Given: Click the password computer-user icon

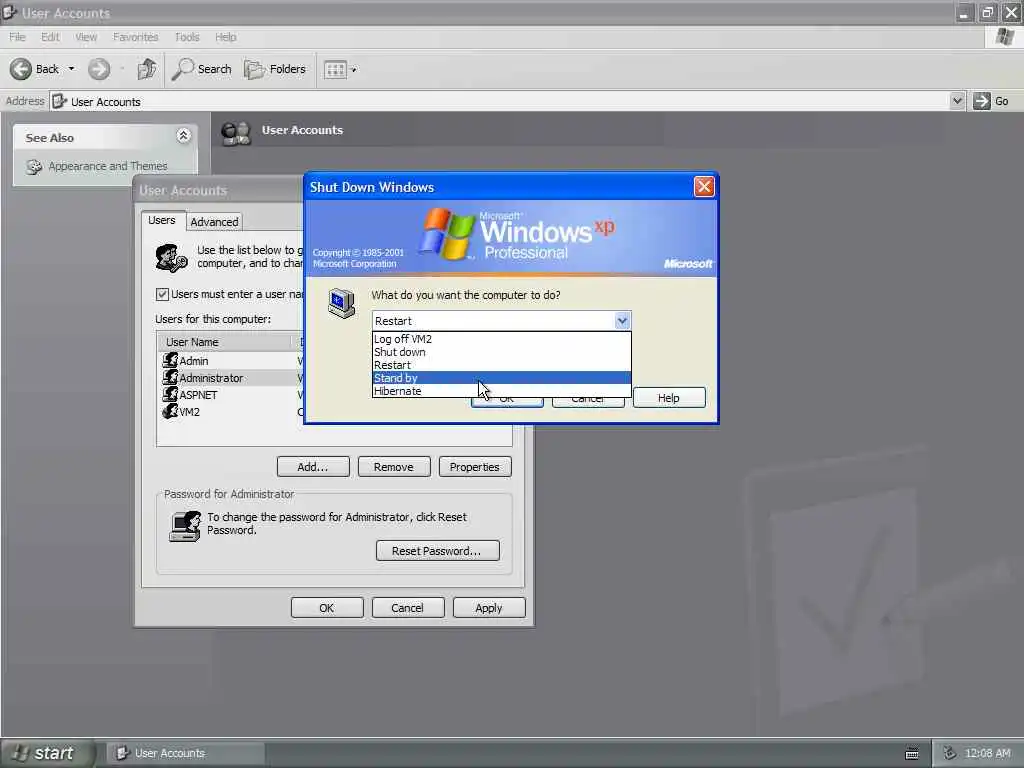Looking at the screenshot, I should click(x=185, y=526).
